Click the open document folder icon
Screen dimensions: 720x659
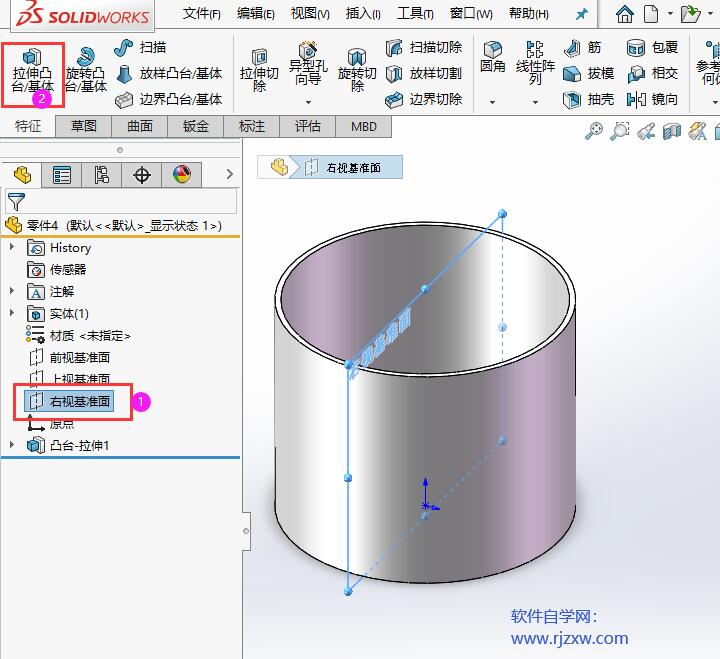691,14
